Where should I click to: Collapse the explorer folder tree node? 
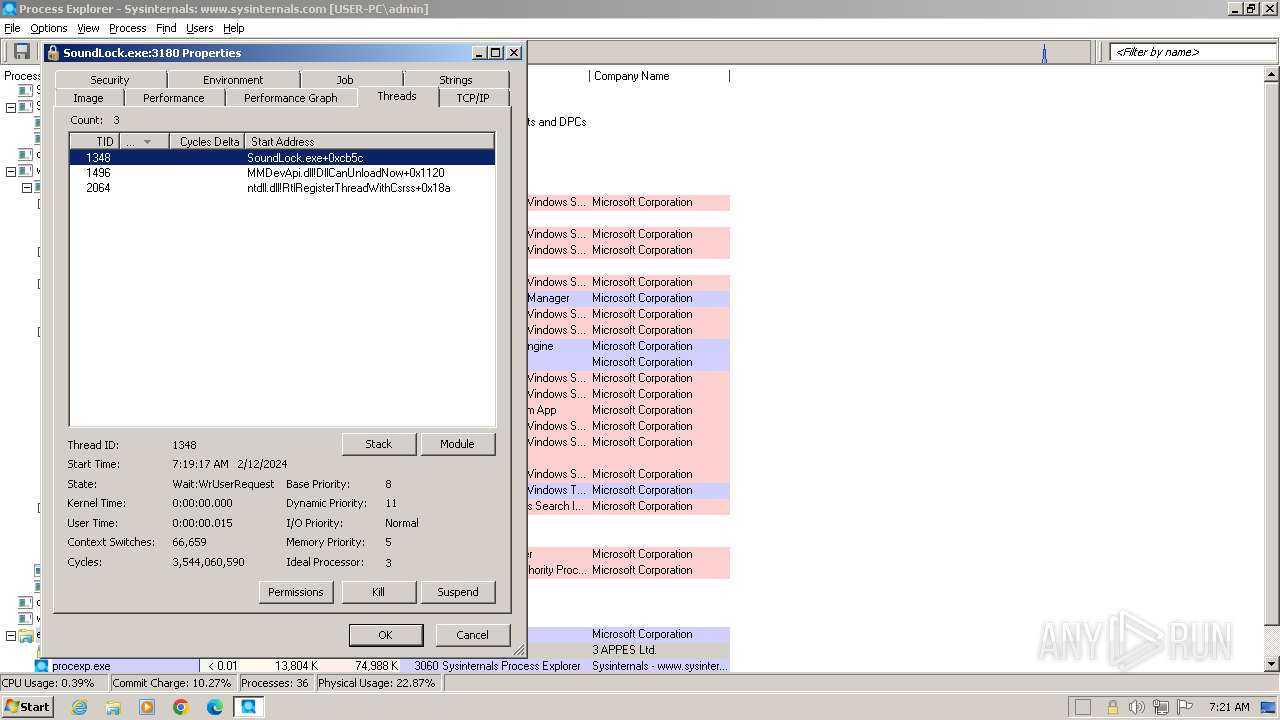click(x=11, y=636)
